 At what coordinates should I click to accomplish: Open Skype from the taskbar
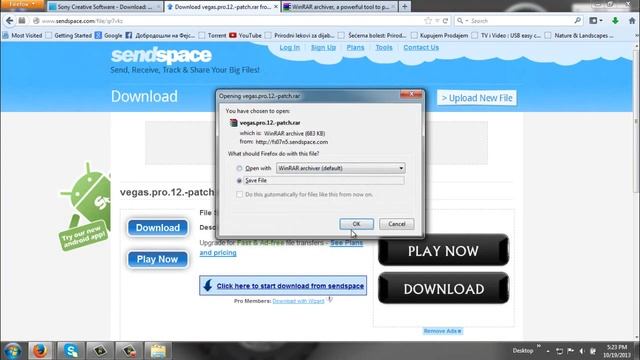point(71,351)
